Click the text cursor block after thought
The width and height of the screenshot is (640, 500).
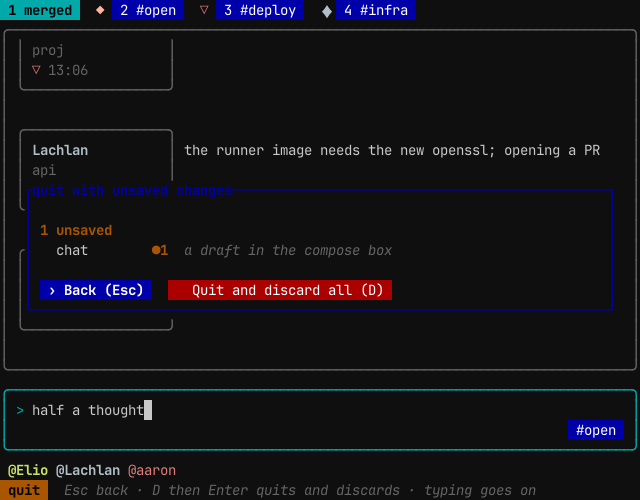point(148,410)
